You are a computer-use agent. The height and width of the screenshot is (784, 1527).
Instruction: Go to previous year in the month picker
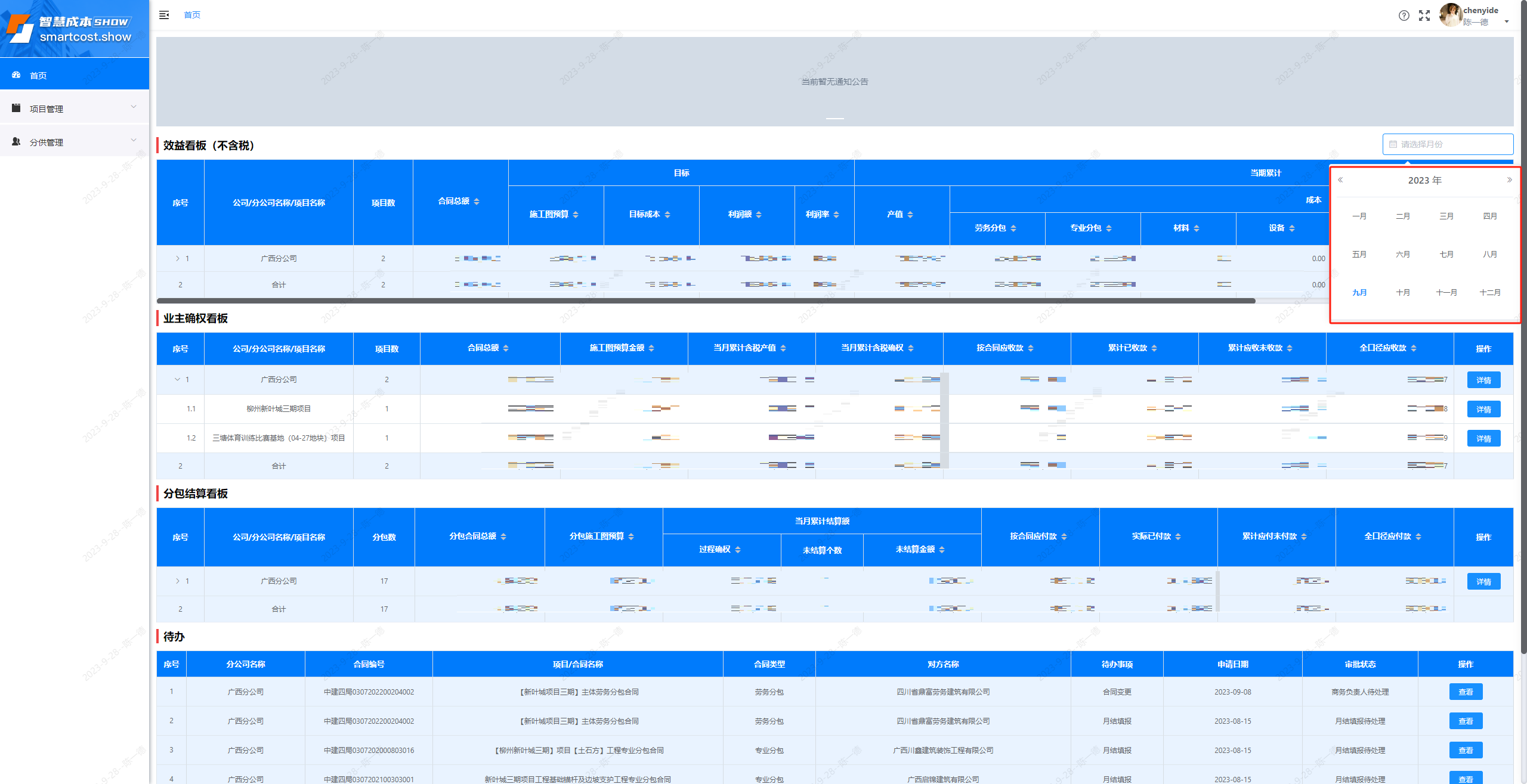coord(1340,180)
